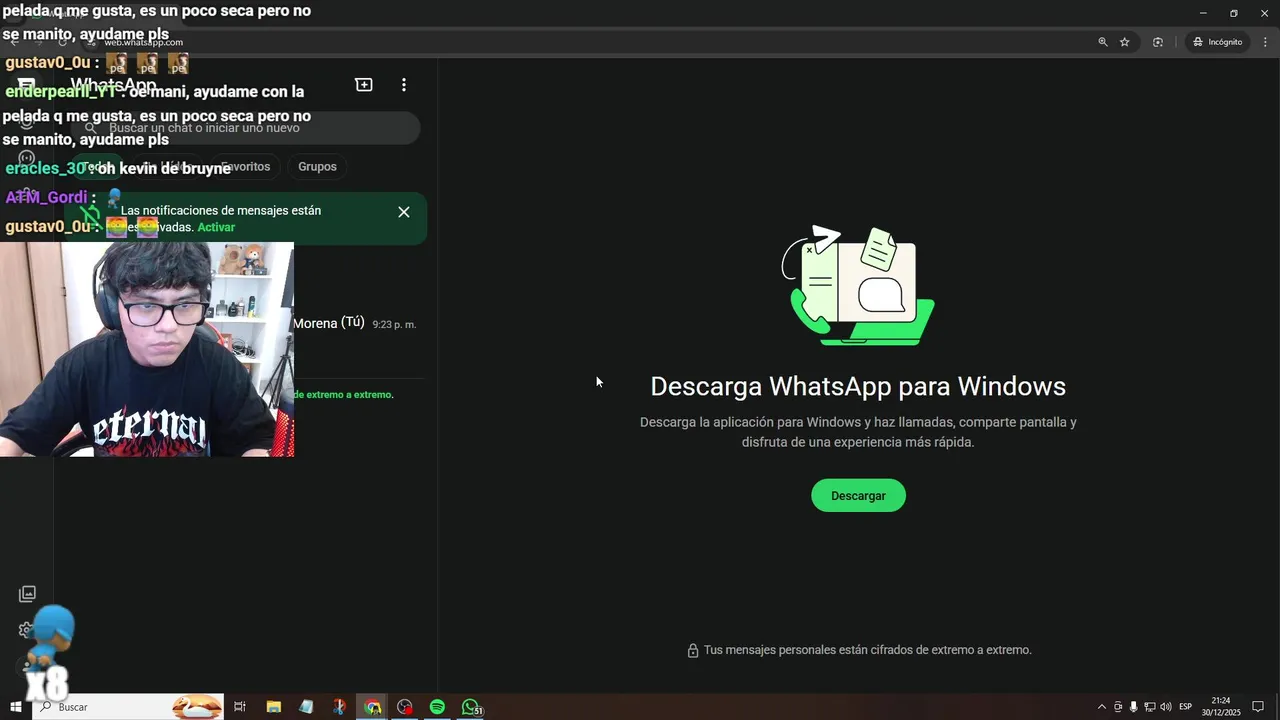Open the WhatsApp taskbar icon
This screenshot has width=1280, height=720.
click(x=471, y=707)
